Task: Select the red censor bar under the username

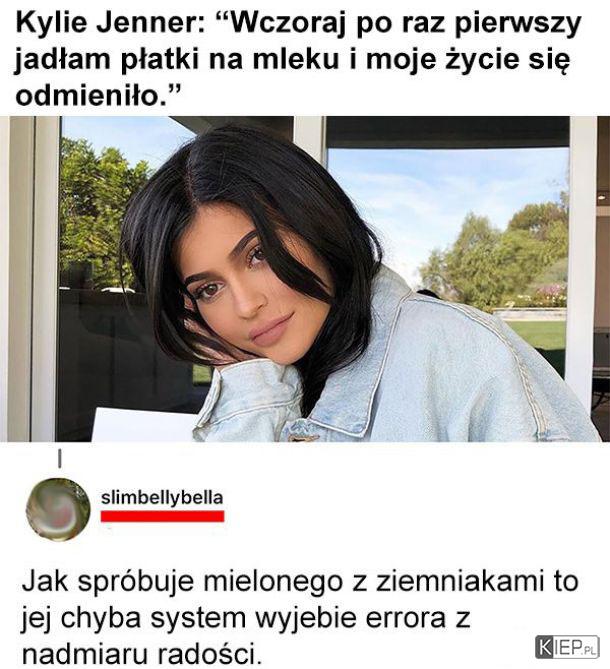Action: pos(162,516)
